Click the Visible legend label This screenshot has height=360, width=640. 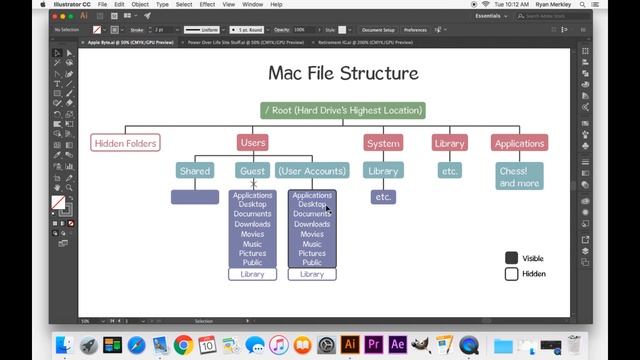point(533,258)
